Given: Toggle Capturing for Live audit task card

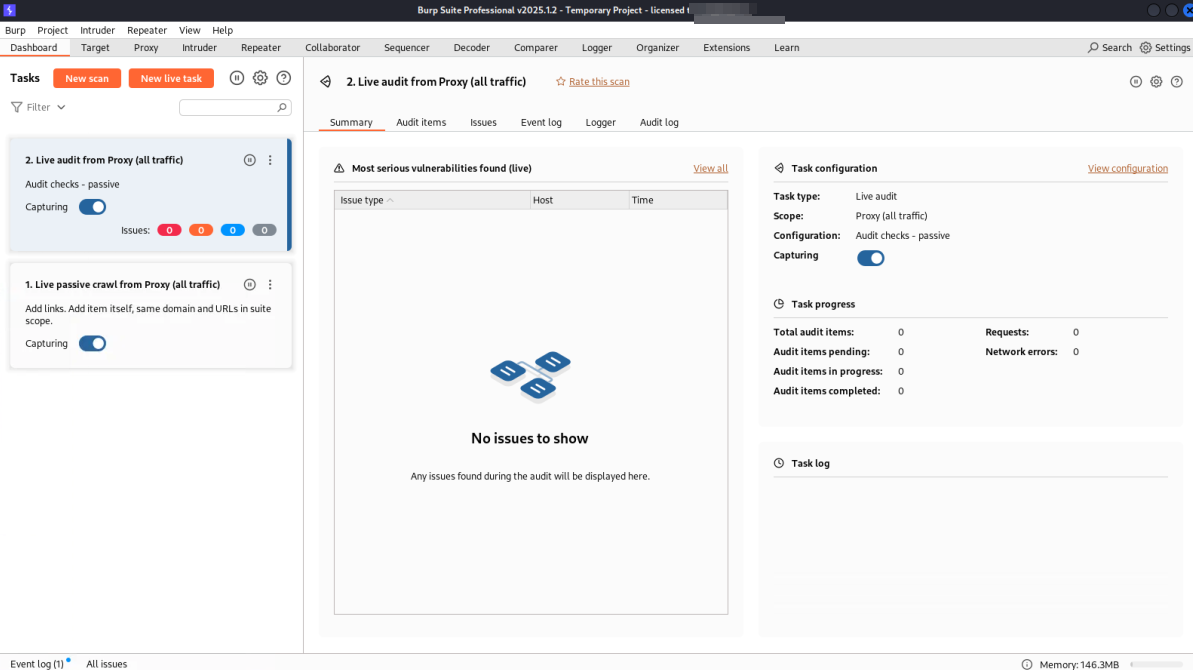Looking at the screenshot, I should pyautogui.click(x=93, y=207).
